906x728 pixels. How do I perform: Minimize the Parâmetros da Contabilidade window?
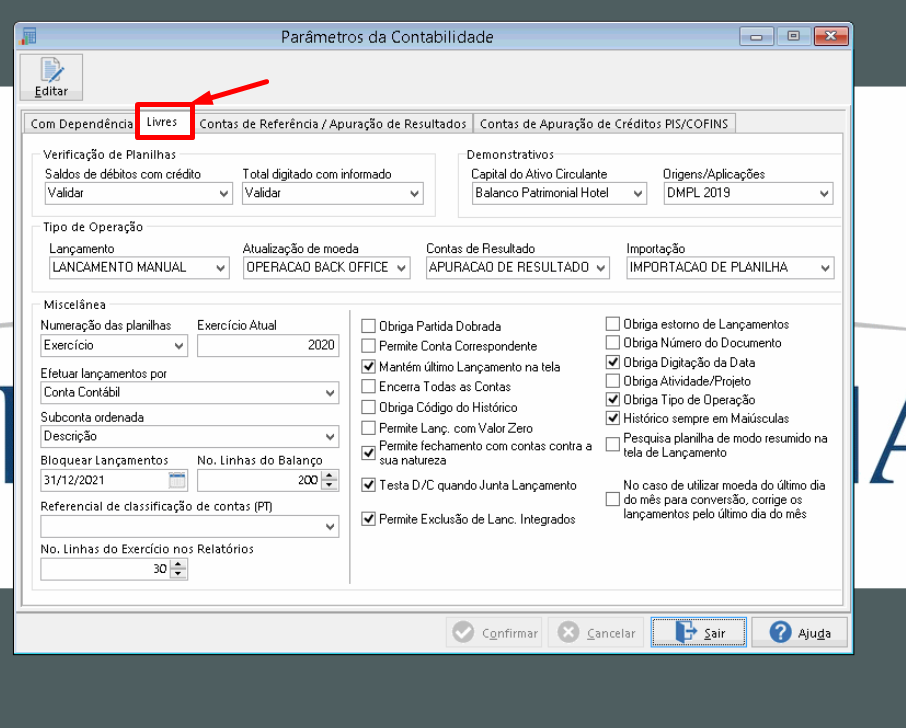756,36
